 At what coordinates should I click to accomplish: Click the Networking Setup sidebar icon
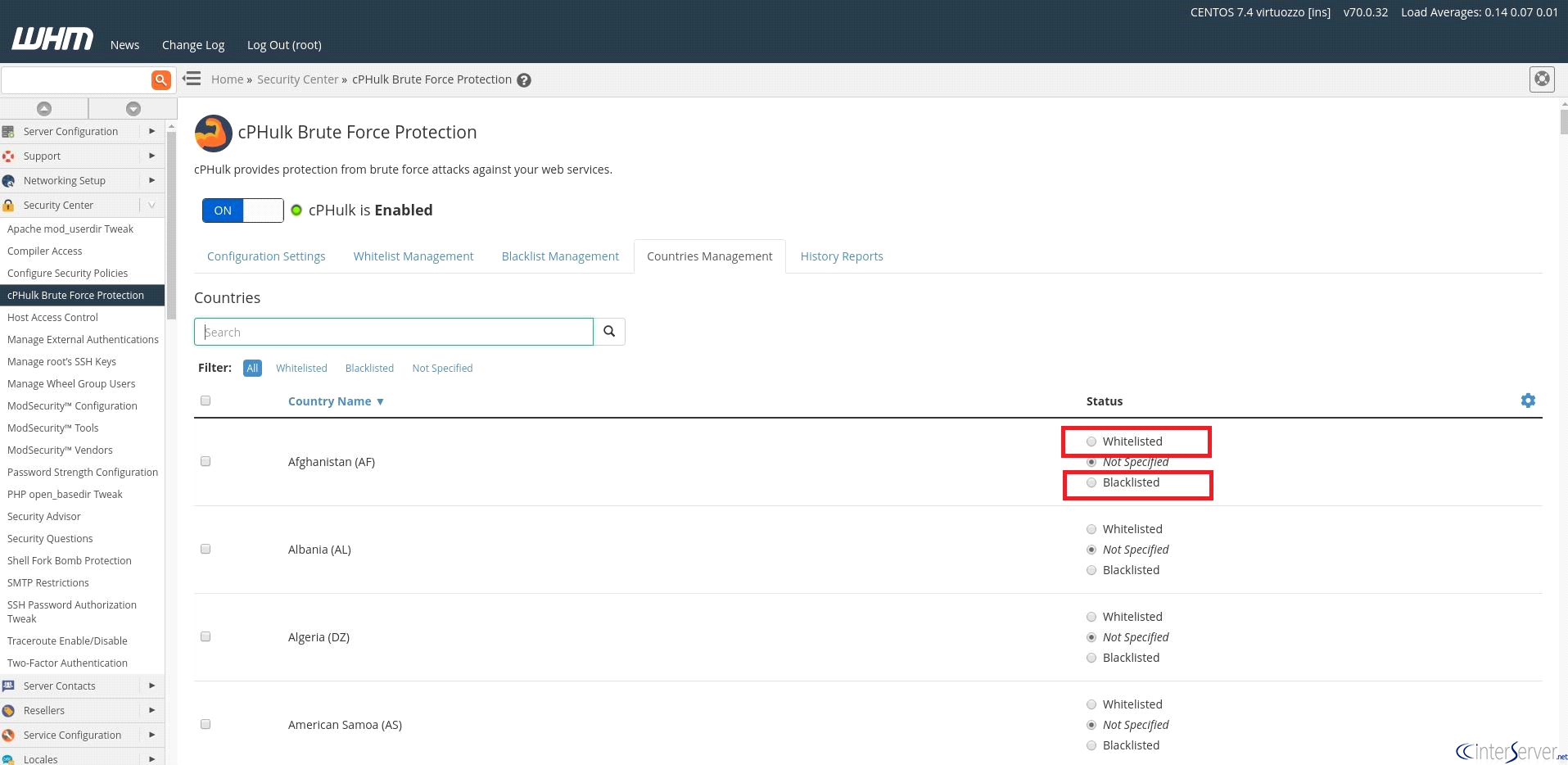point(8,181)
